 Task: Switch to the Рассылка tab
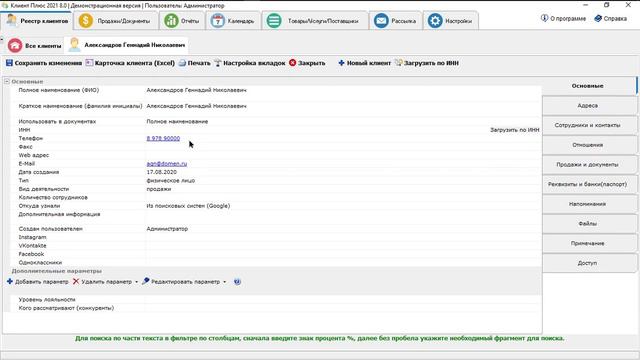pos(395,21)
